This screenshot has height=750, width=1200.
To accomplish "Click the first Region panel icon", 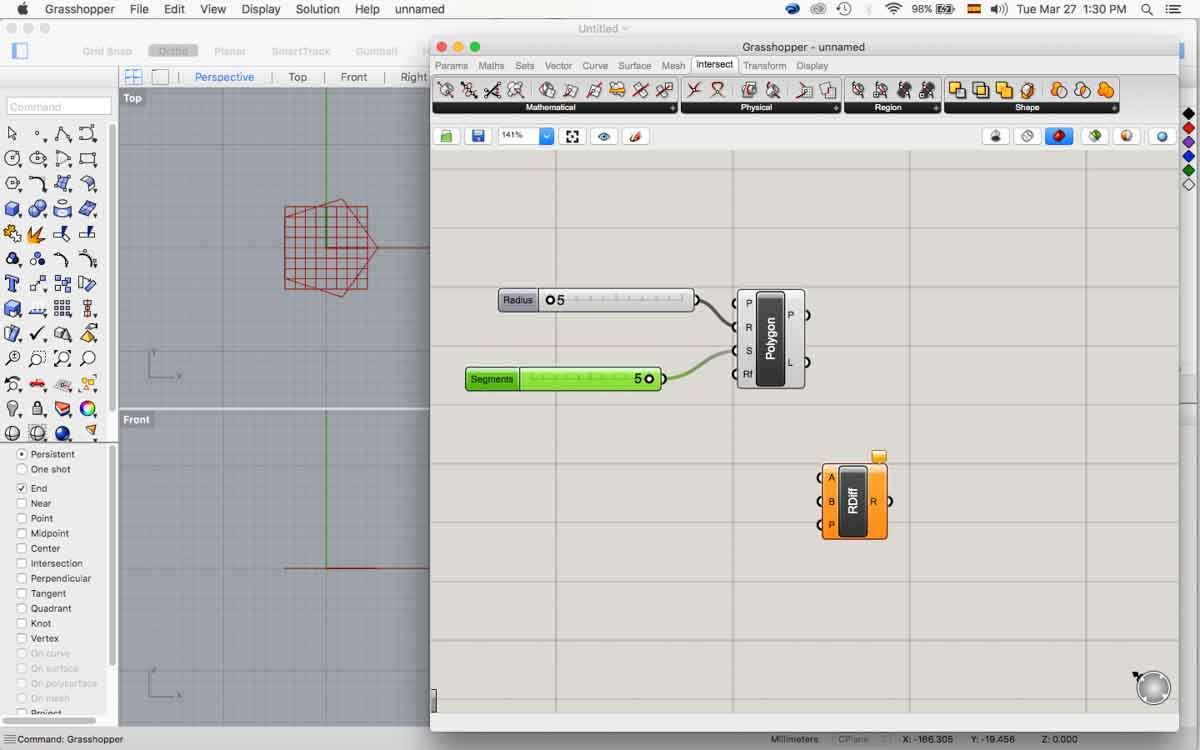I will [x=857, y=90].
